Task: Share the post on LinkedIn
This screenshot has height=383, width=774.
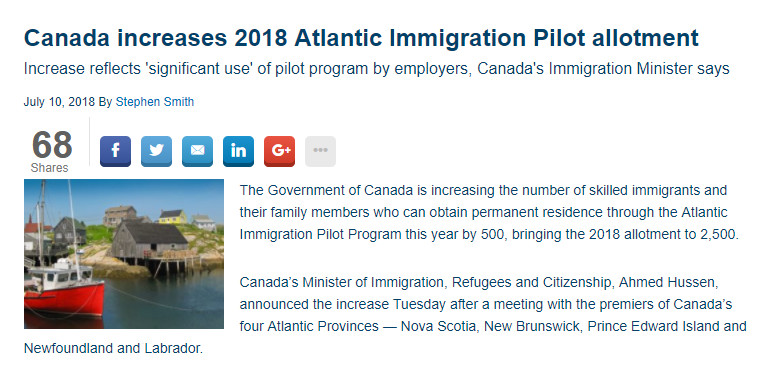Action: coord(238,151)
